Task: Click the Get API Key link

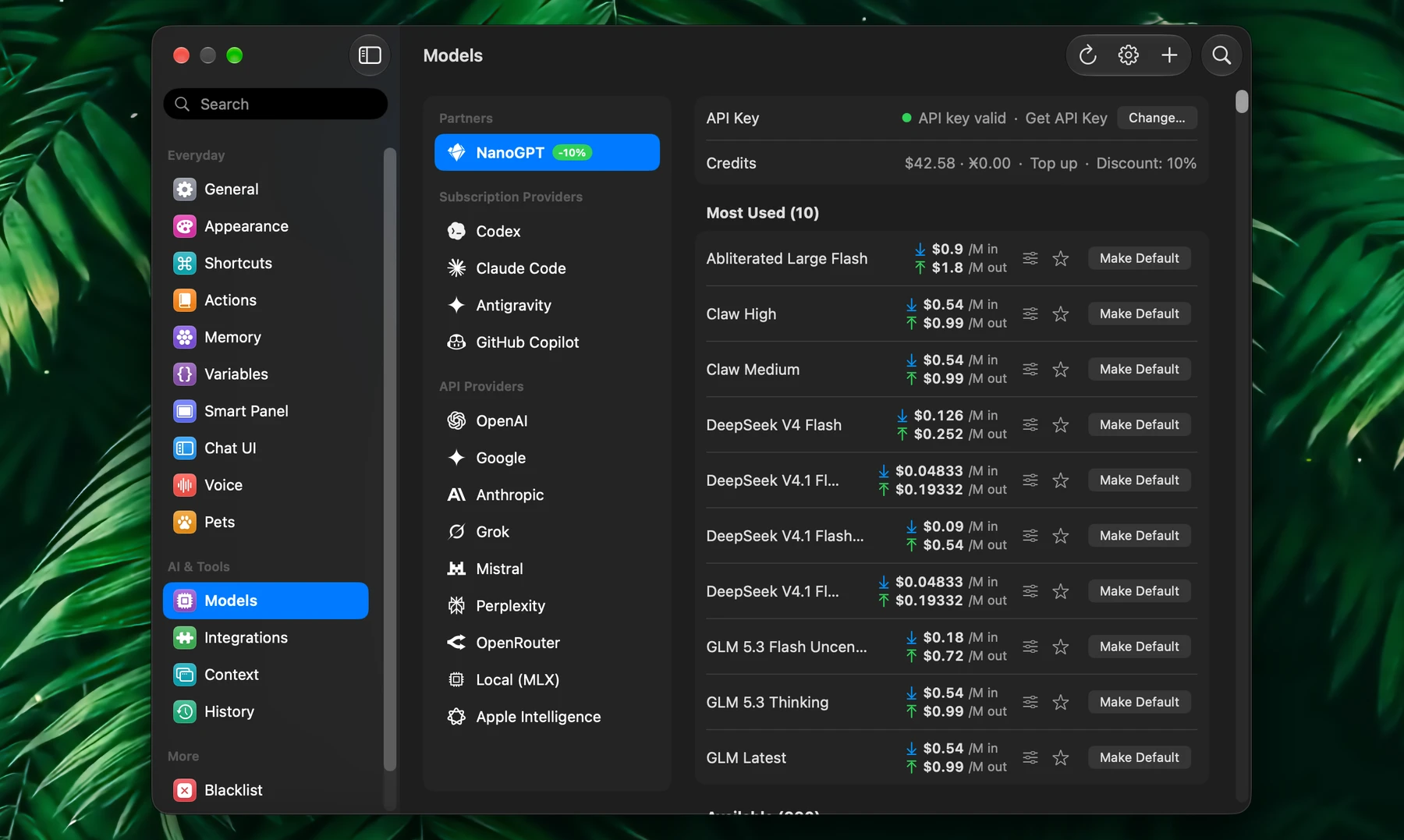Action: point(1066,118)
